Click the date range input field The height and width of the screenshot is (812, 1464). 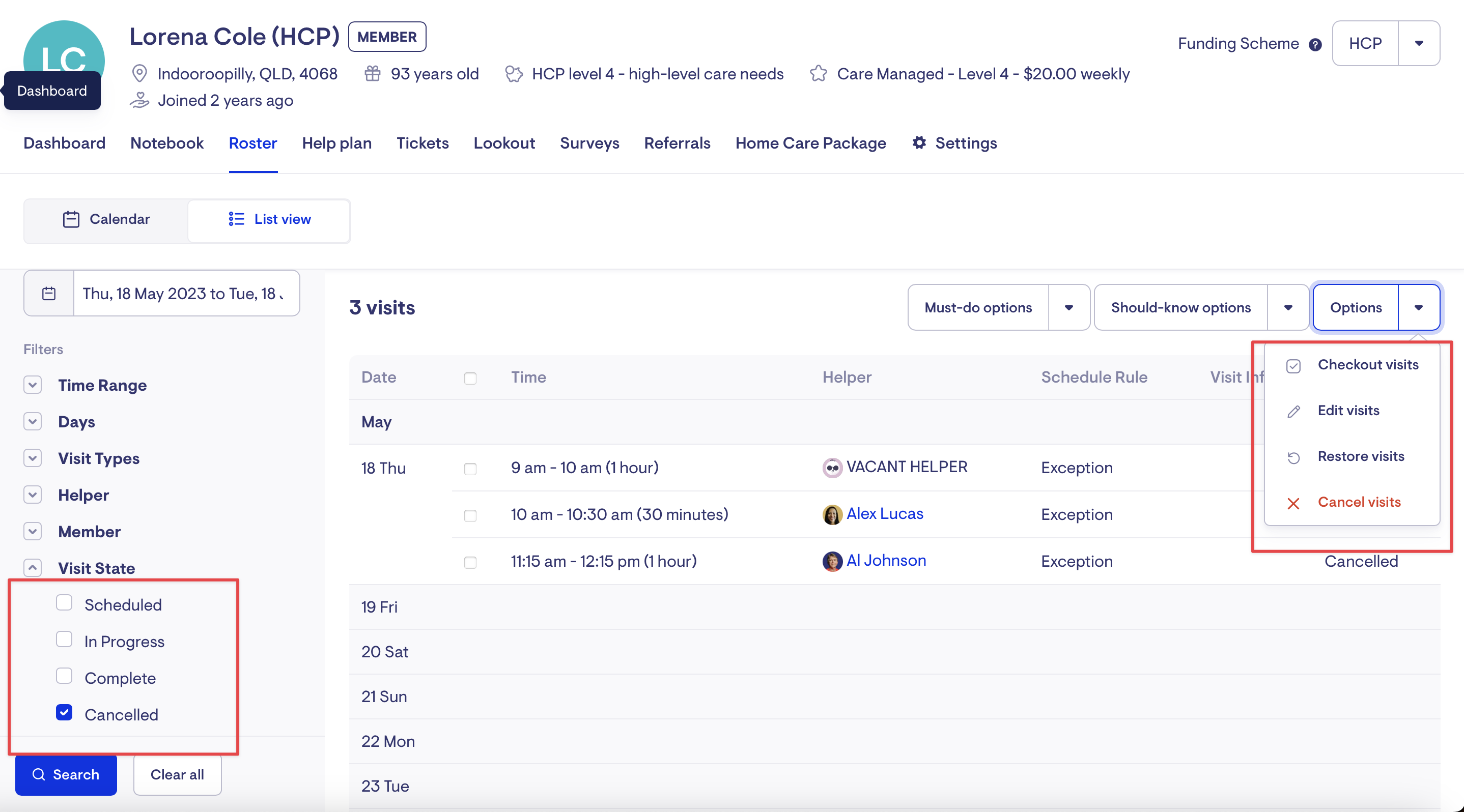(x=184, y=293)
